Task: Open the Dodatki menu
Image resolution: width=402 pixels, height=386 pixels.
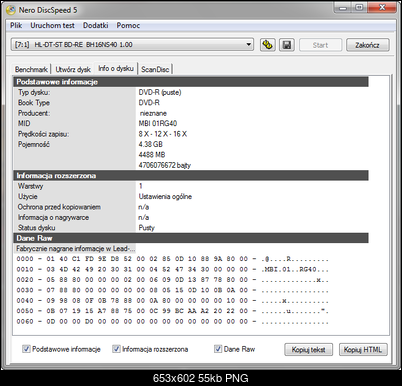Action: click(x=95, y=25)
